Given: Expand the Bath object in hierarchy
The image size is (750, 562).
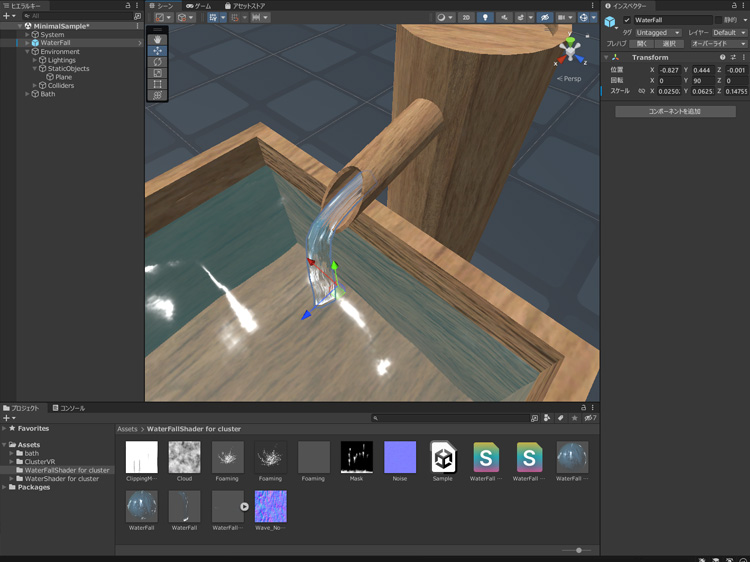Looking at the screenshot, I should 27,94.
